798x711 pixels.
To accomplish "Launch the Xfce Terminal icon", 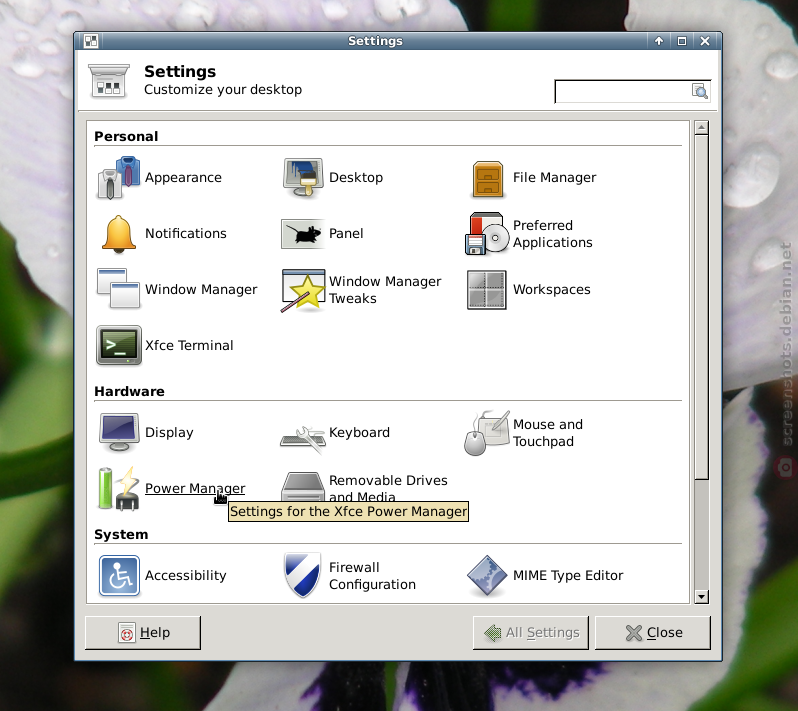I will click(119, 346).
